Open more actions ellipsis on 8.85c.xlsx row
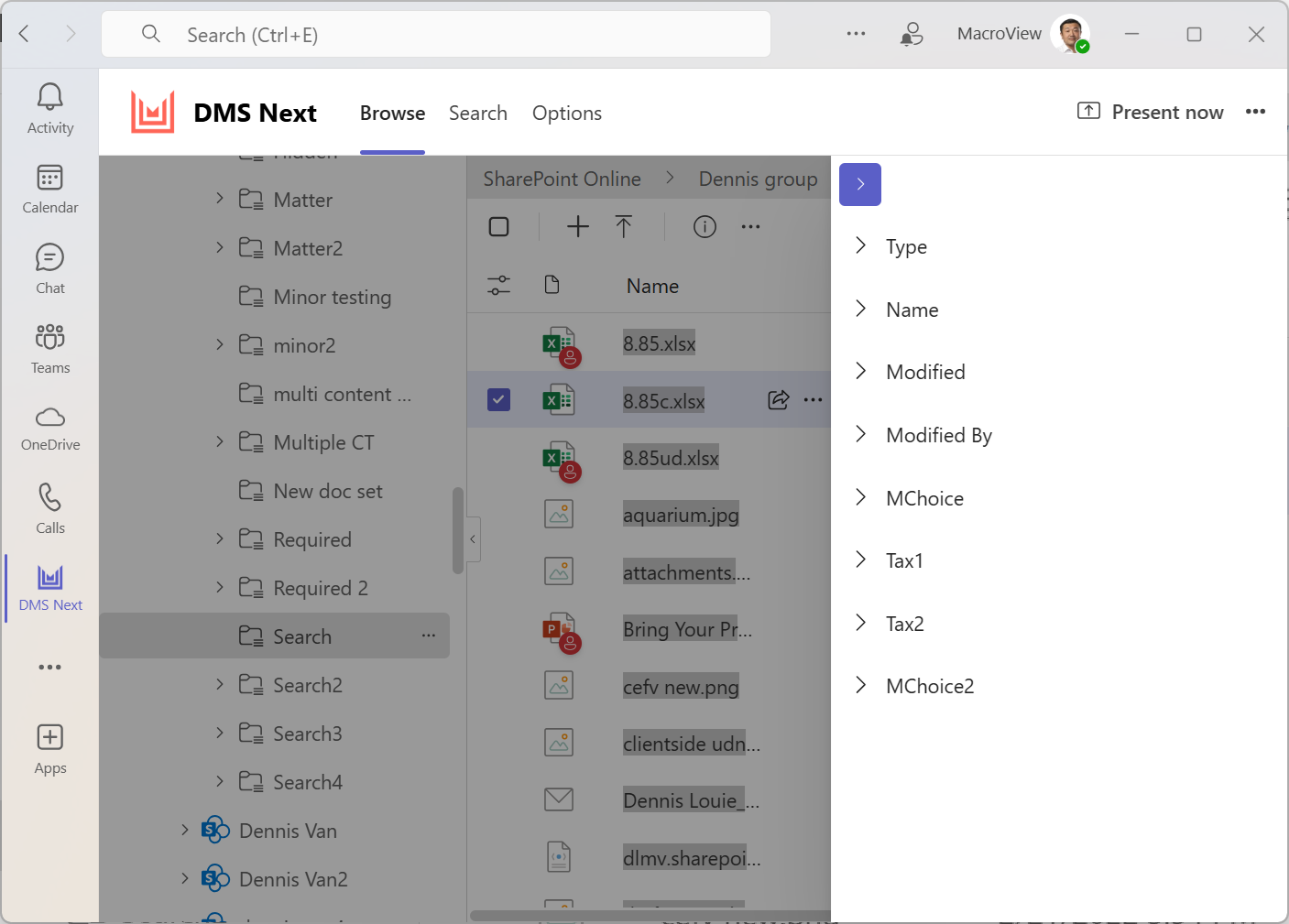 (813, 399)
